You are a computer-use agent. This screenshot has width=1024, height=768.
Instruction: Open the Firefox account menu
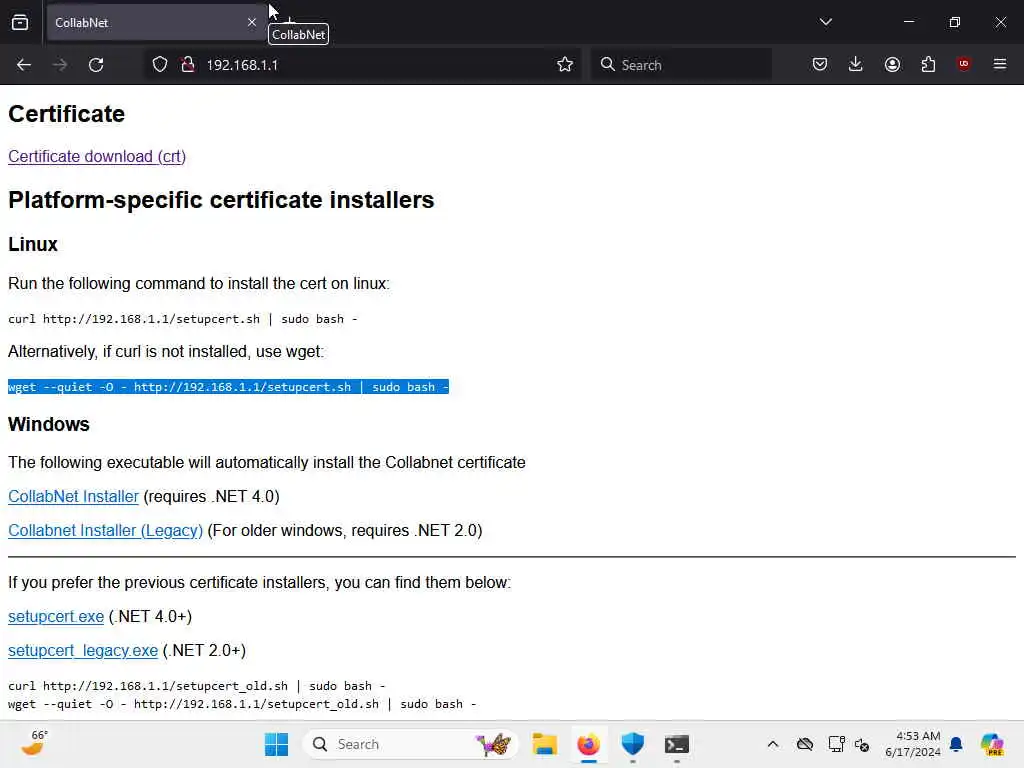click(892, 64)
